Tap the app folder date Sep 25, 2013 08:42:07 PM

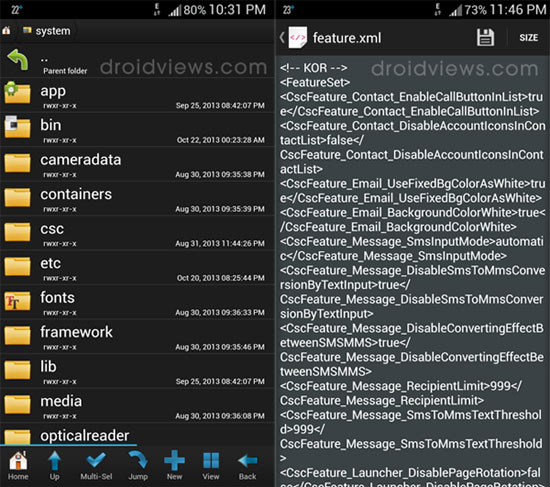coord(220,106)
